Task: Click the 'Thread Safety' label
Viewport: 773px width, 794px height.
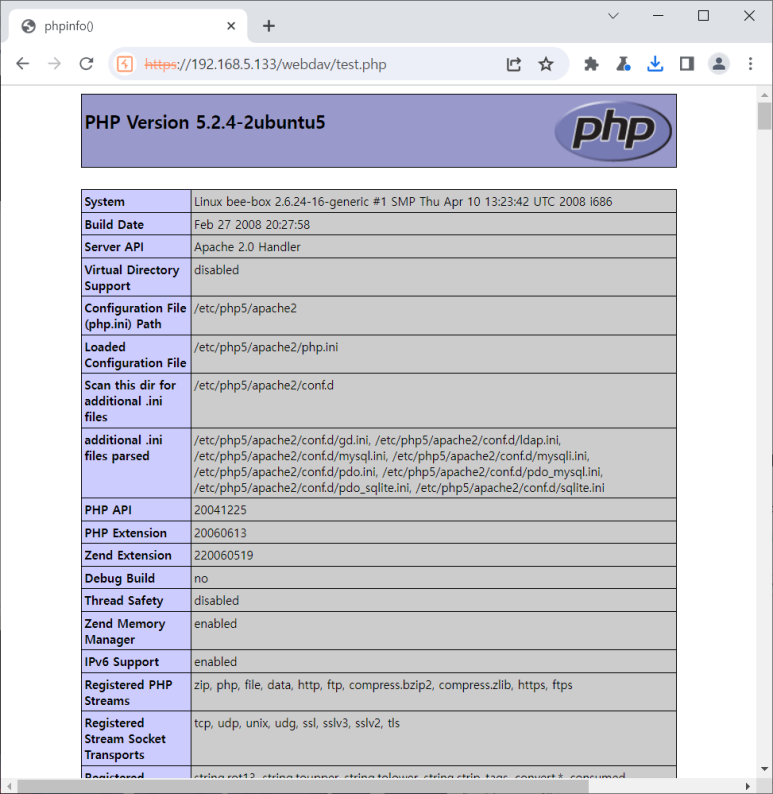Action: (124, 601)
